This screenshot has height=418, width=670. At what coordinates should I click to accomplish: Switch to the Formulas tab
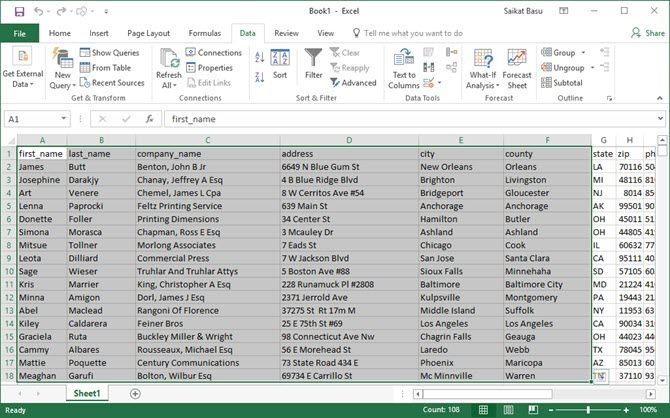coord(205,33)
